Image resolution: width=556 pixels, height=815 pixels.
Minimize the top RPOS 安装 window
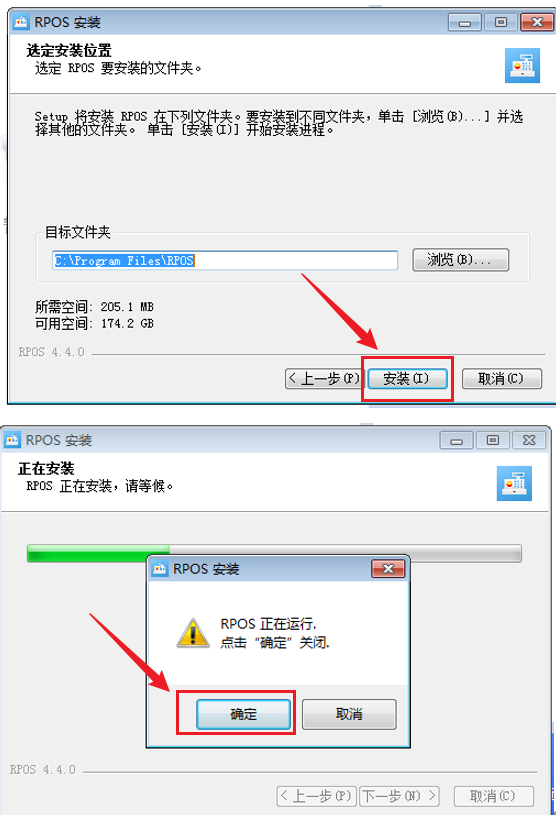465,22
